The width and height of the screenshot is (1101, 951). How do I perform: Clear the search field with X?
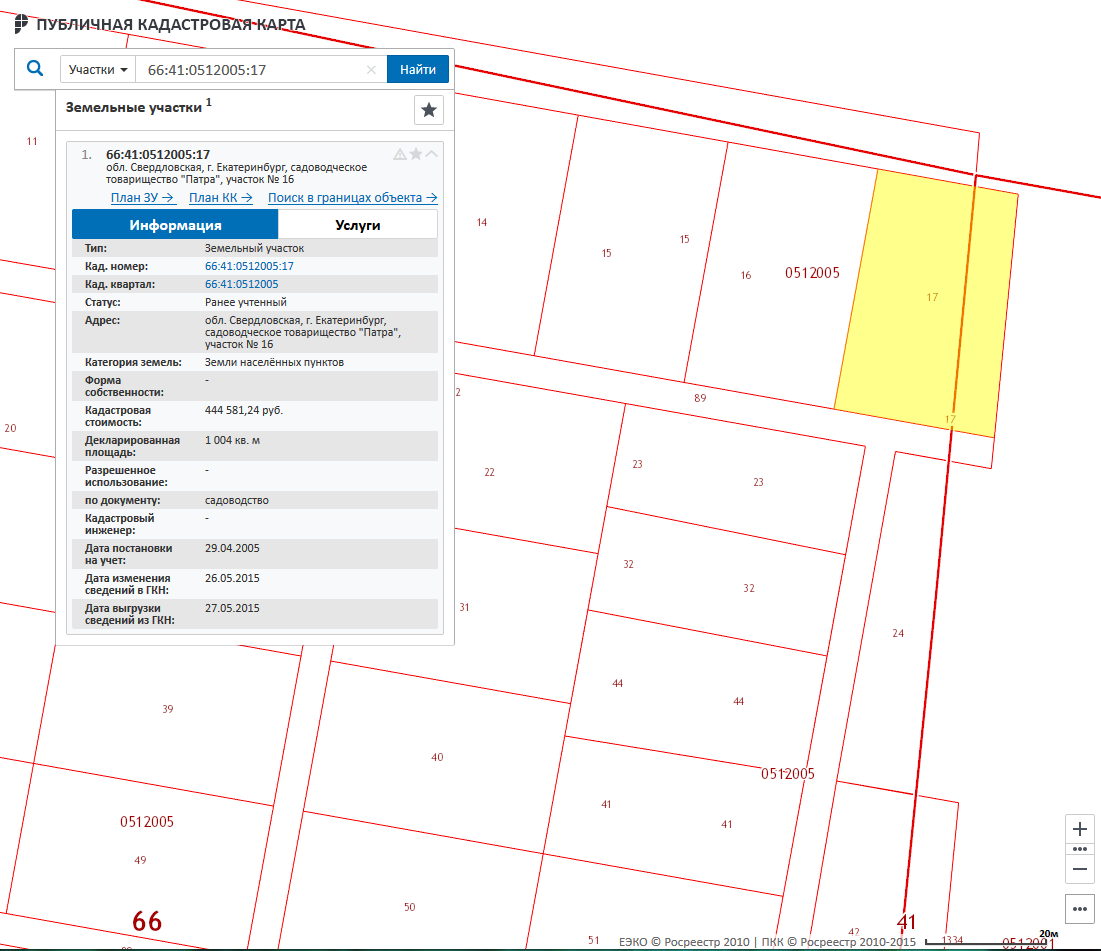(371, 70)
